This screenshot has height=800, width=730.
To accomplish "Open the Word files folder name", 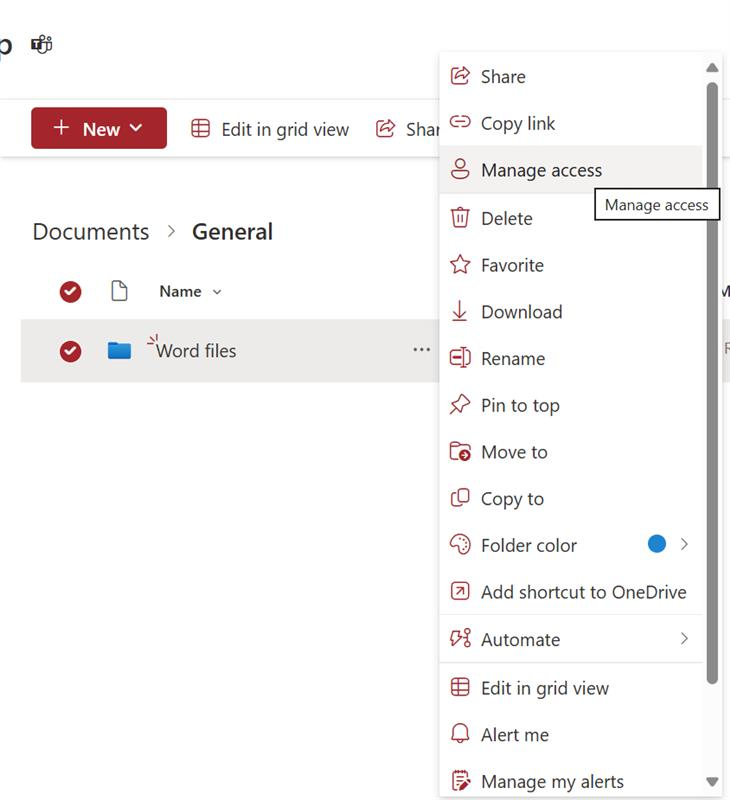I will (x=196, y=351).
